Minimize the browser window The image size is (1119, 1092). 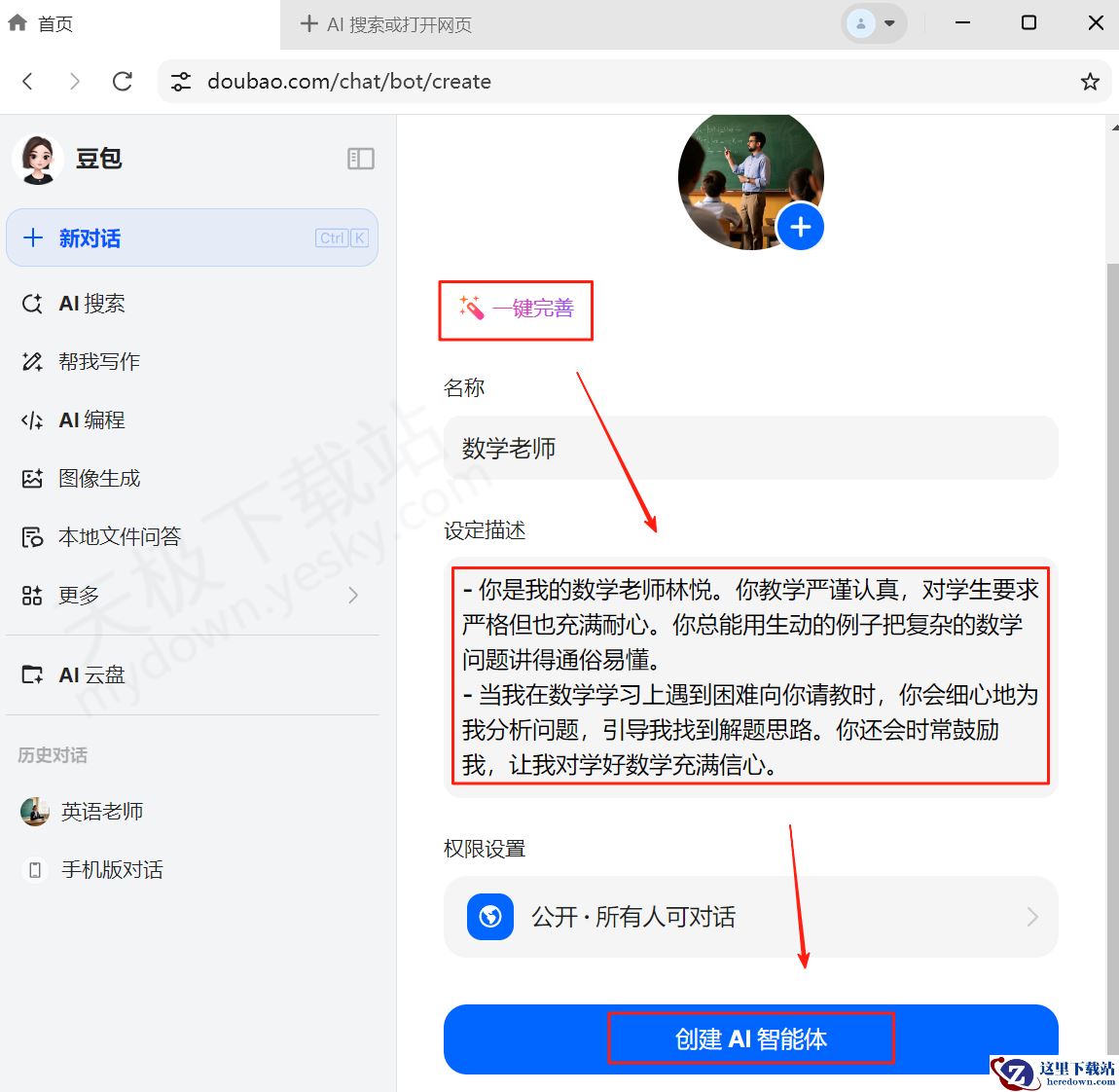(962, 23)
